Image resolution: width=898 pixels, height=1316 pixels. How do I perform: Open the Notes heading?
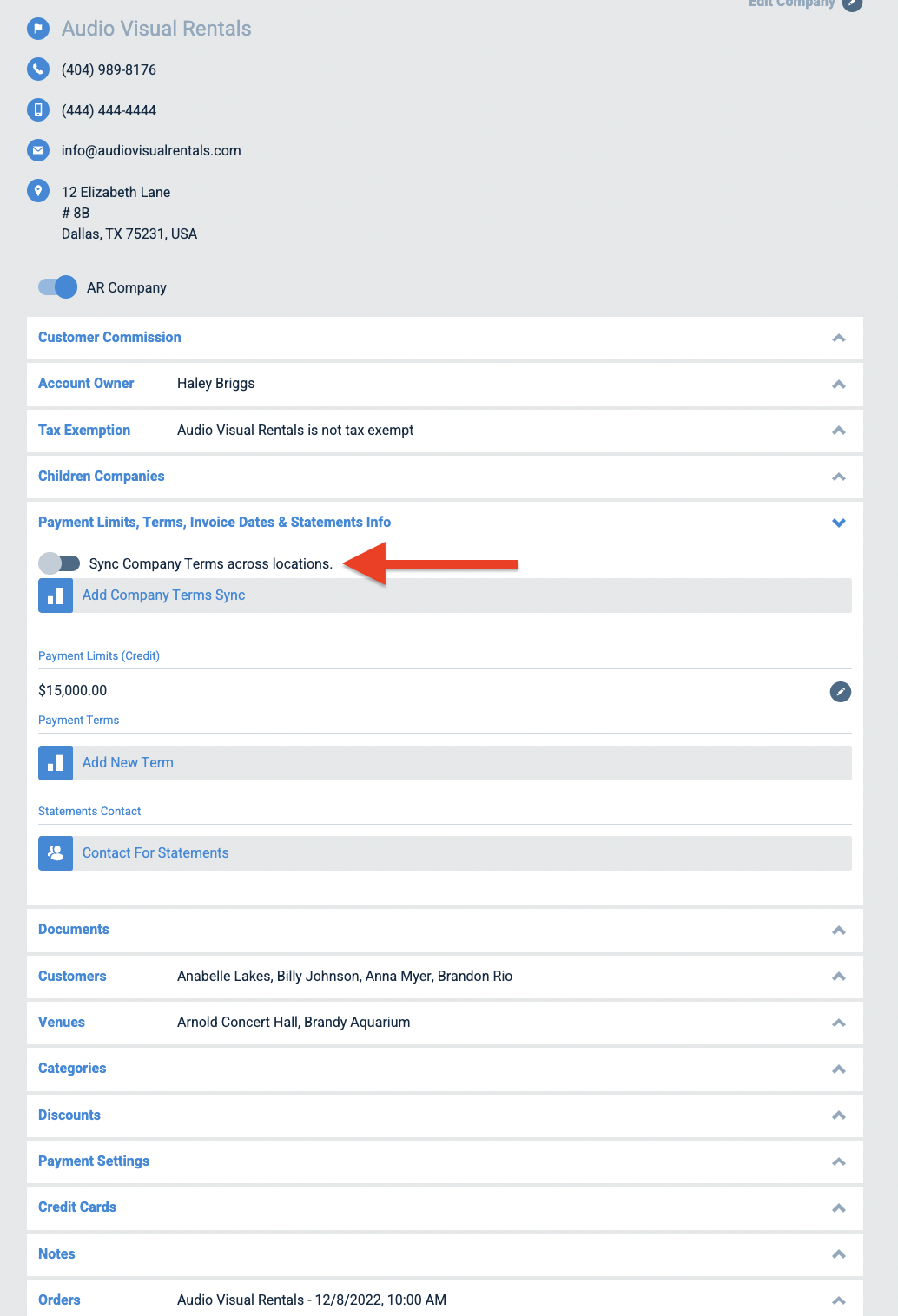point(56,1253)
